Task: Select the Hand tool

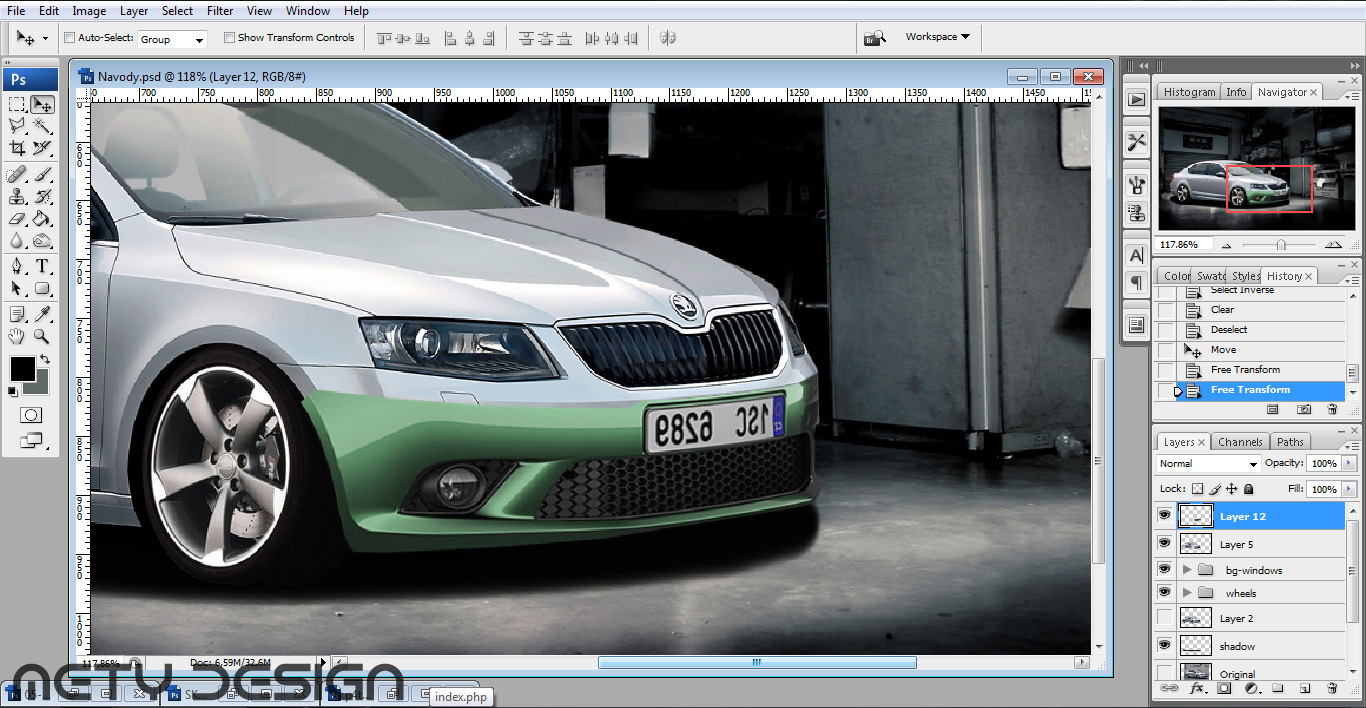Action: click(x=17, y=337)
